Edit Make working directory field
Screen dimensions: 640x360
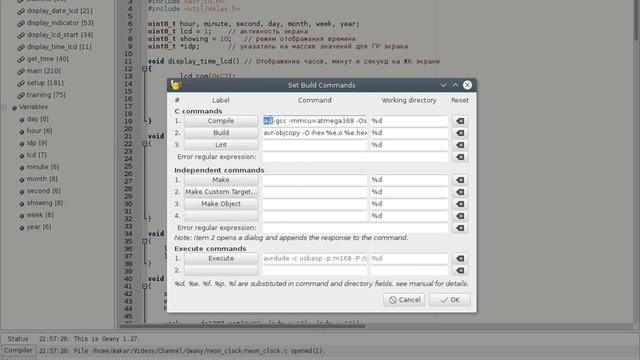[x=409, y=180]
